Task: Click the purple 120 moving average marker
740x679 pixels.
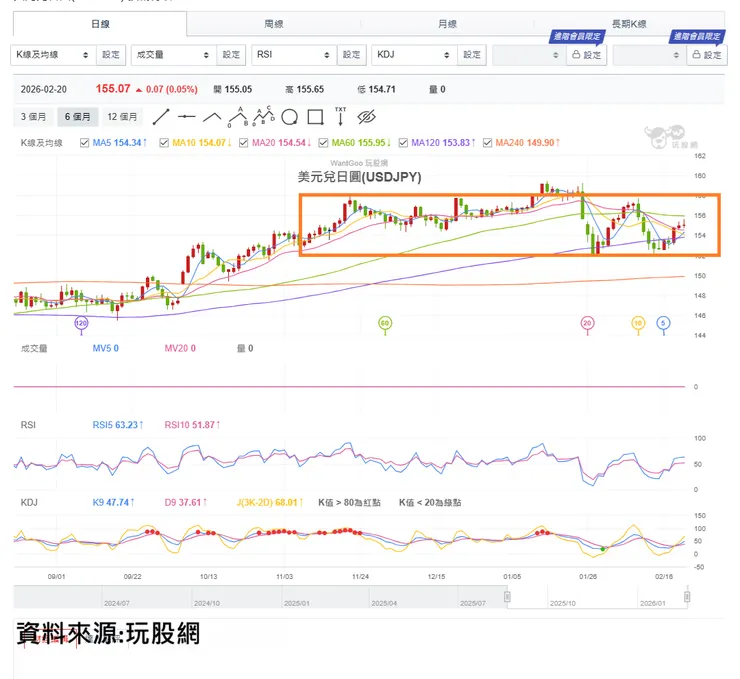Action: pyautogui.click(x=81, y=323)
